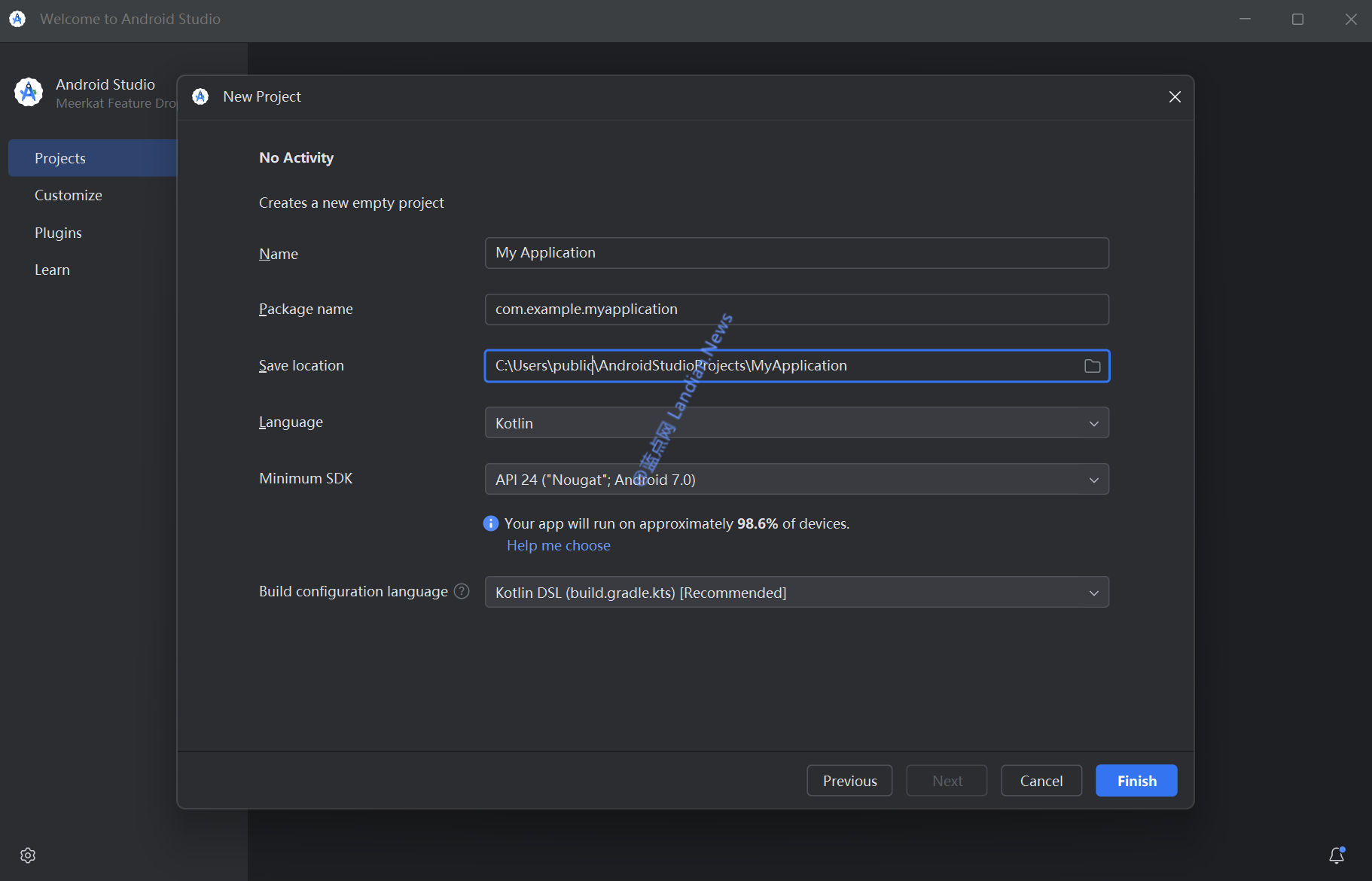Click the Previous button
The height and width of the screenshot is (881, 1372).
coord(849,781)
